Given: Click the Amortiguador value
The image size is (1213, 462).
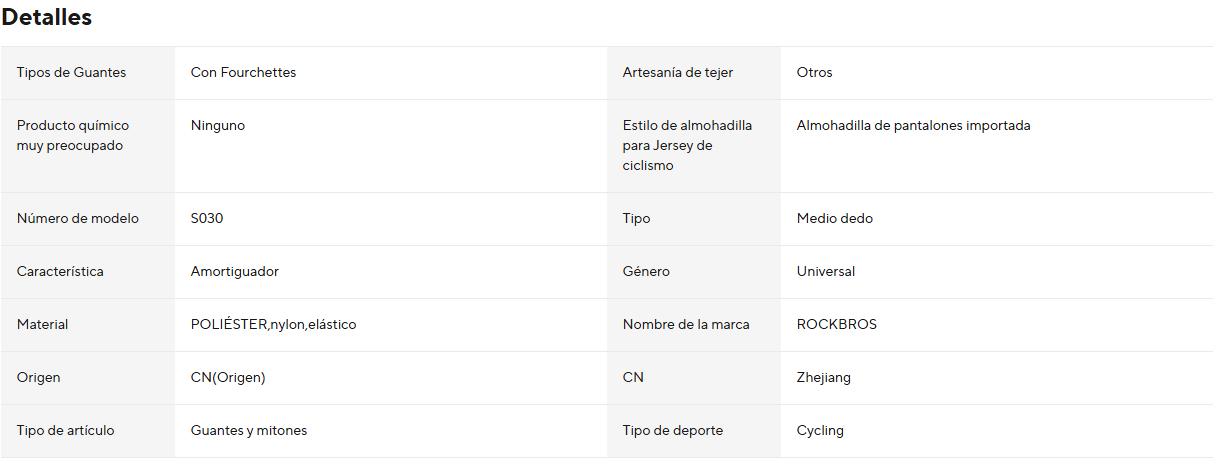Looking at the screenshot, I should (x=234, y=272).
